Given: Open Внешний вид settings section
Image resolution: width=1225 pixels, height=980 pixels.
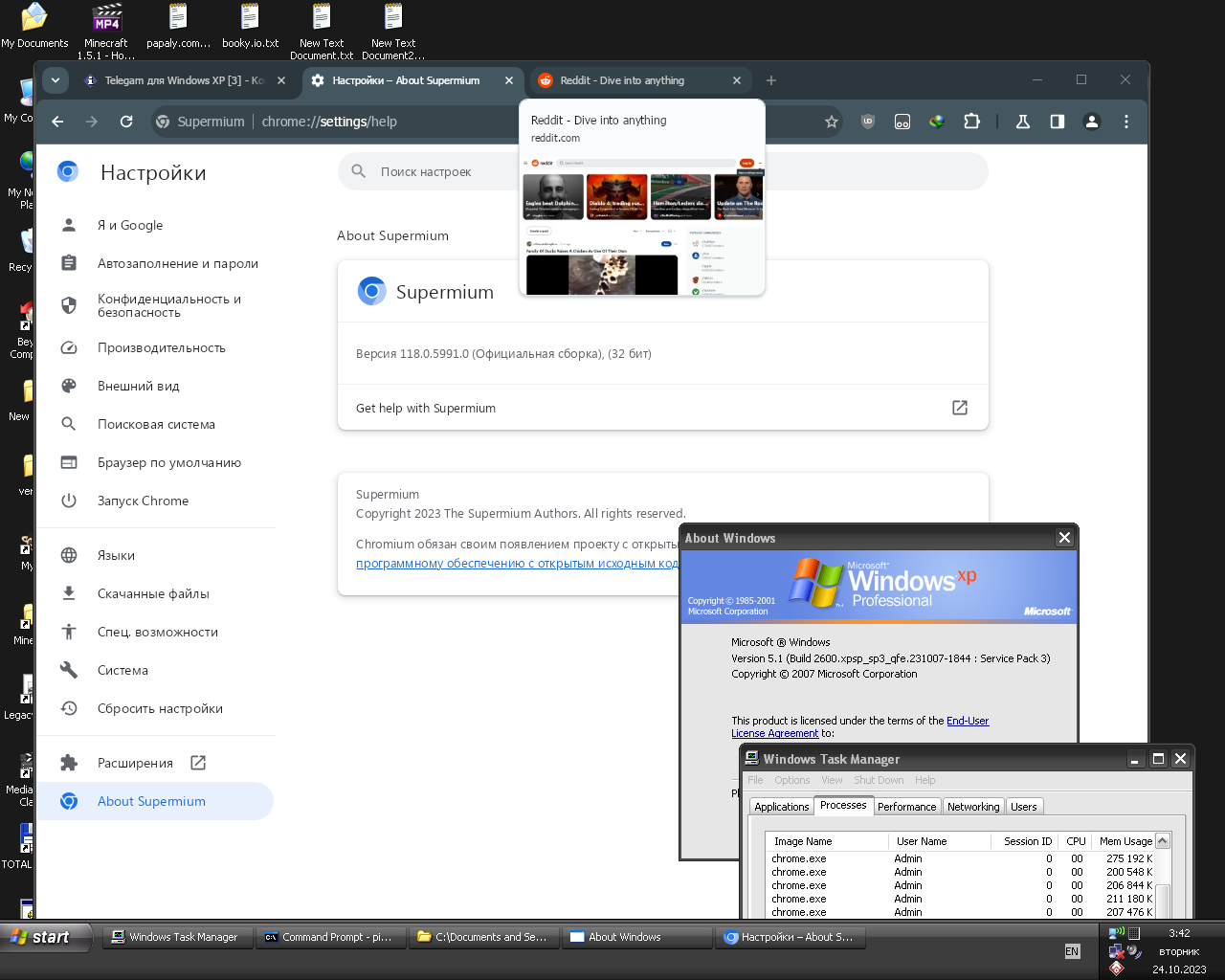Looking at the screenshot, I should (x=155, y=386).
